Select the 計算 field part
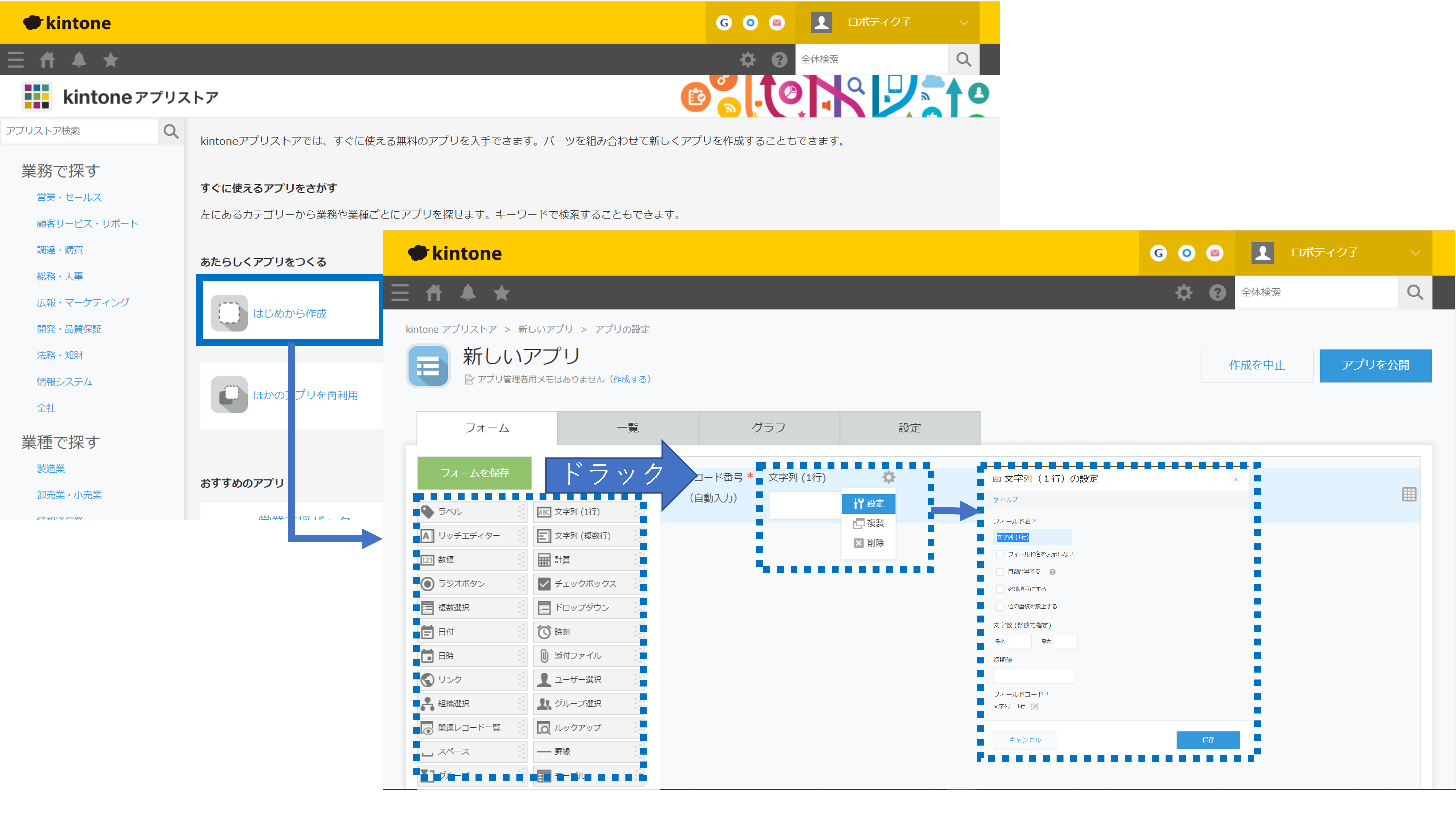This screenshot has width=1456, height=819. [x=588, y=560]
